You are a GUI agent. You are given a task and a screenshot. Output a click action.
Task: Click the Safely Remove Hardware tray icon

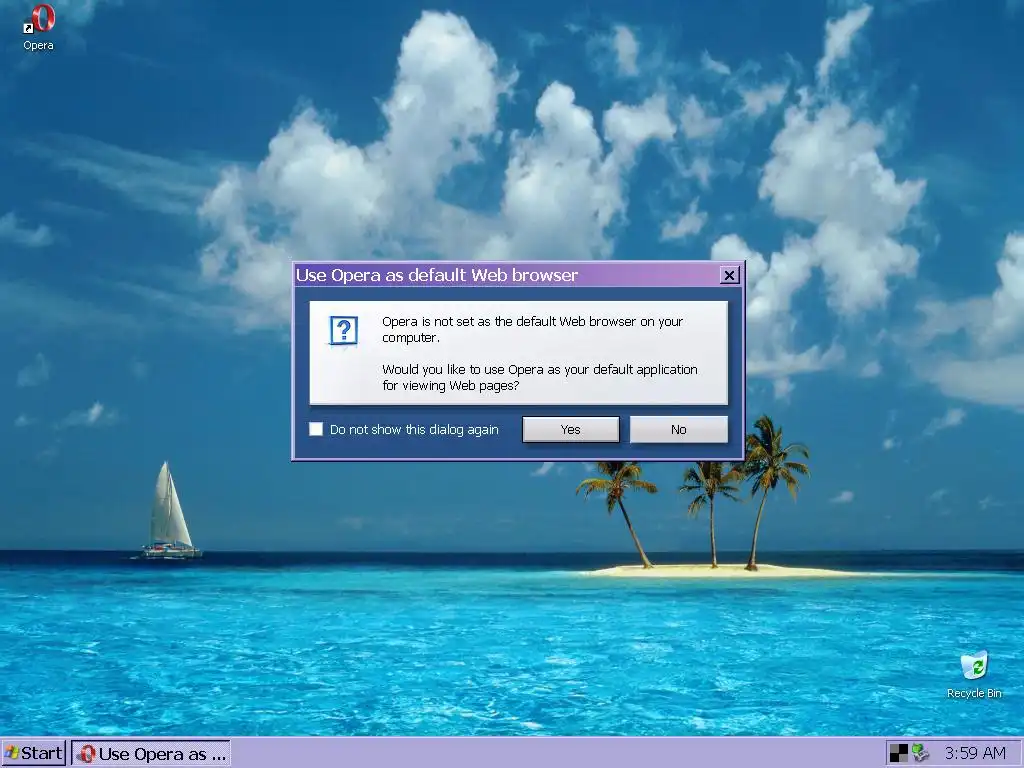click(920, 753)
